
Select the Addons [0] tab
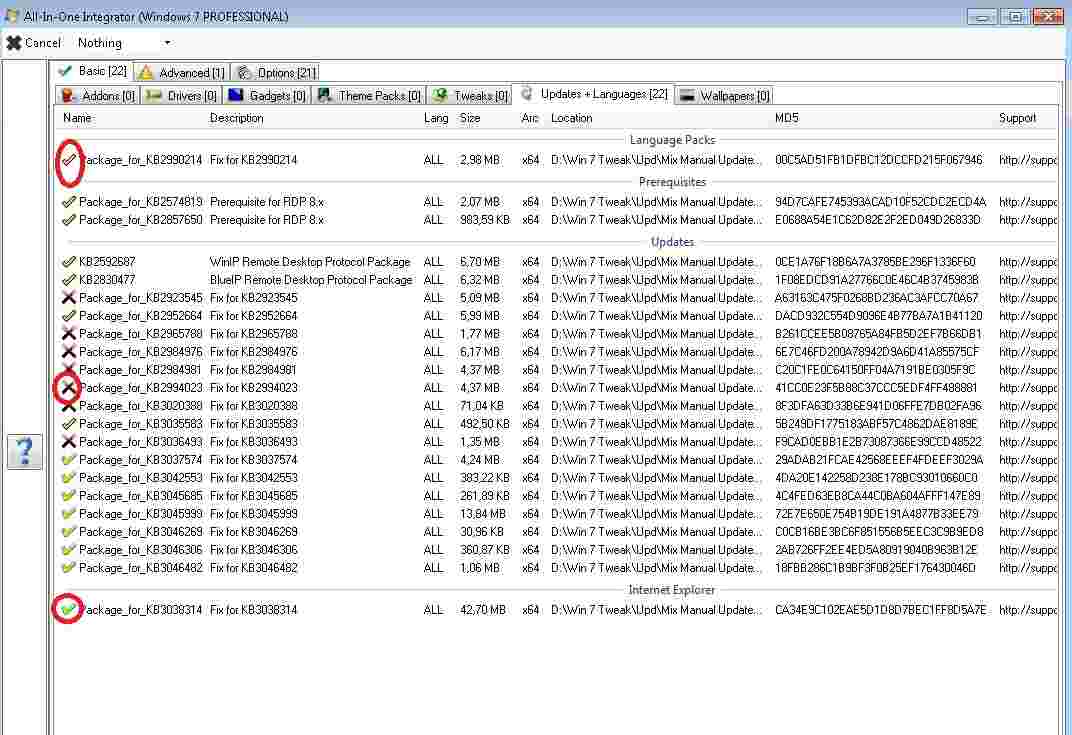pyautogui.click(x=98, y=96)
